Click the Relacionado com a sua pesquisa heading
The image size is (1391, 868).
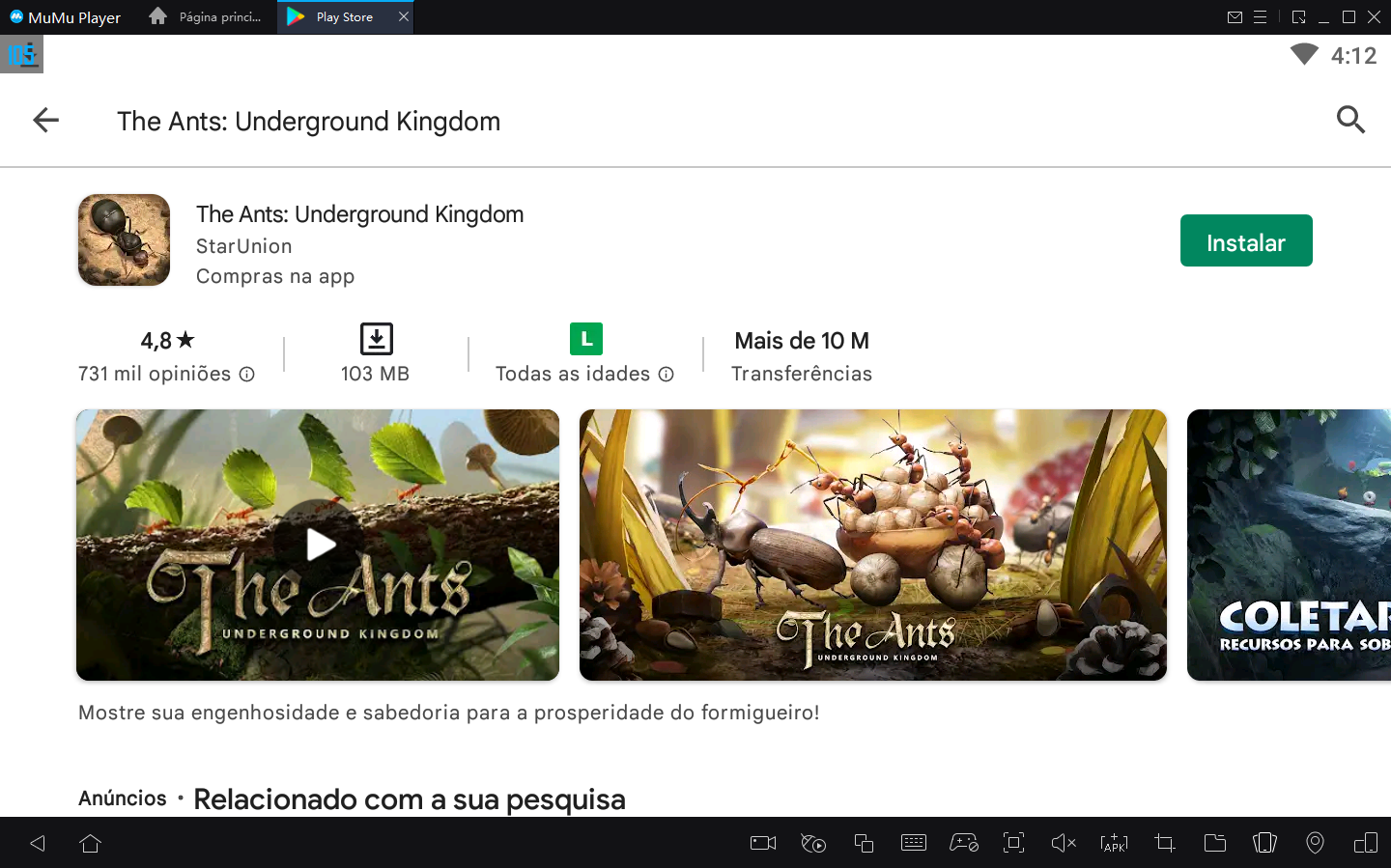[410, 799]
